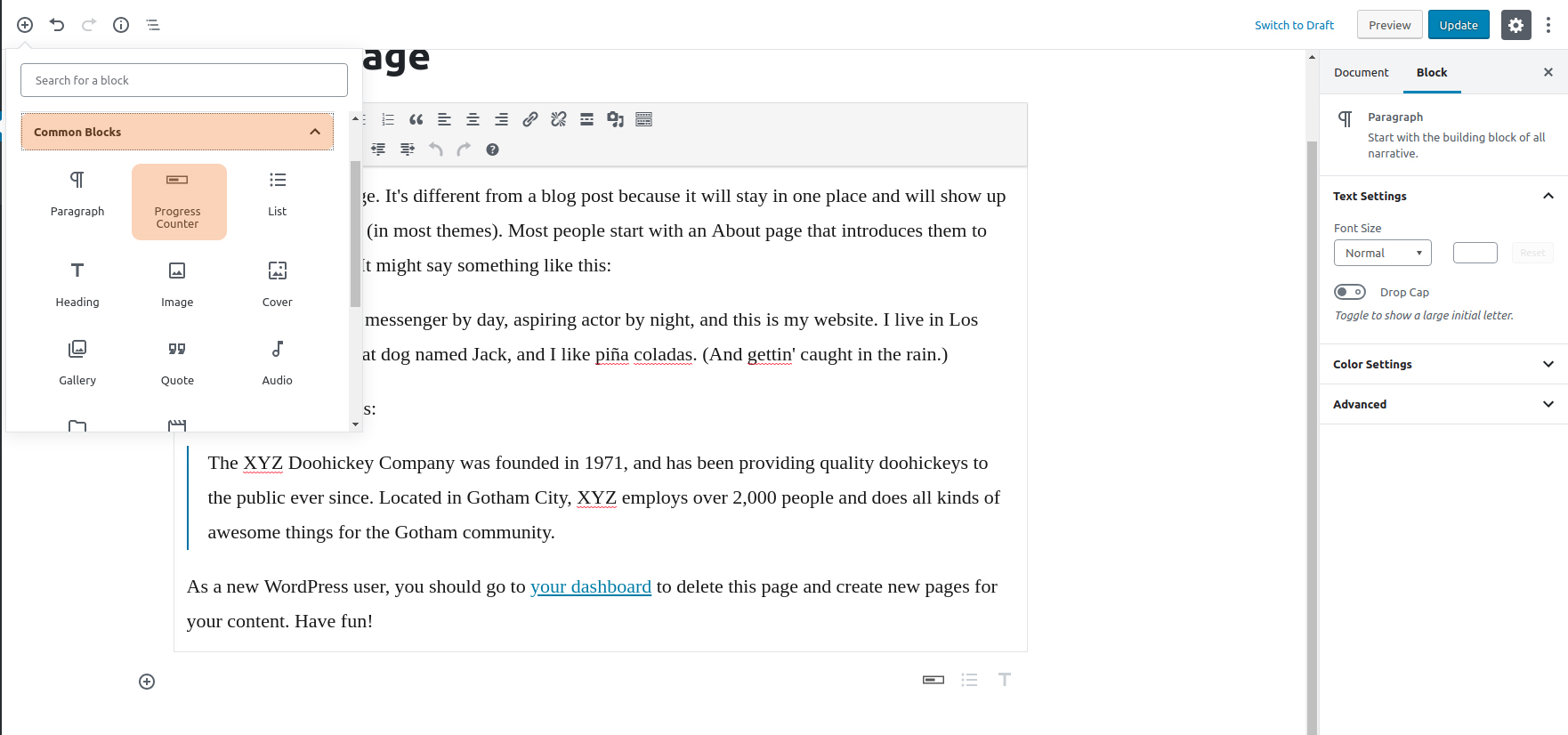Click the Heading shortcut icon below content

coord(1005,680)
